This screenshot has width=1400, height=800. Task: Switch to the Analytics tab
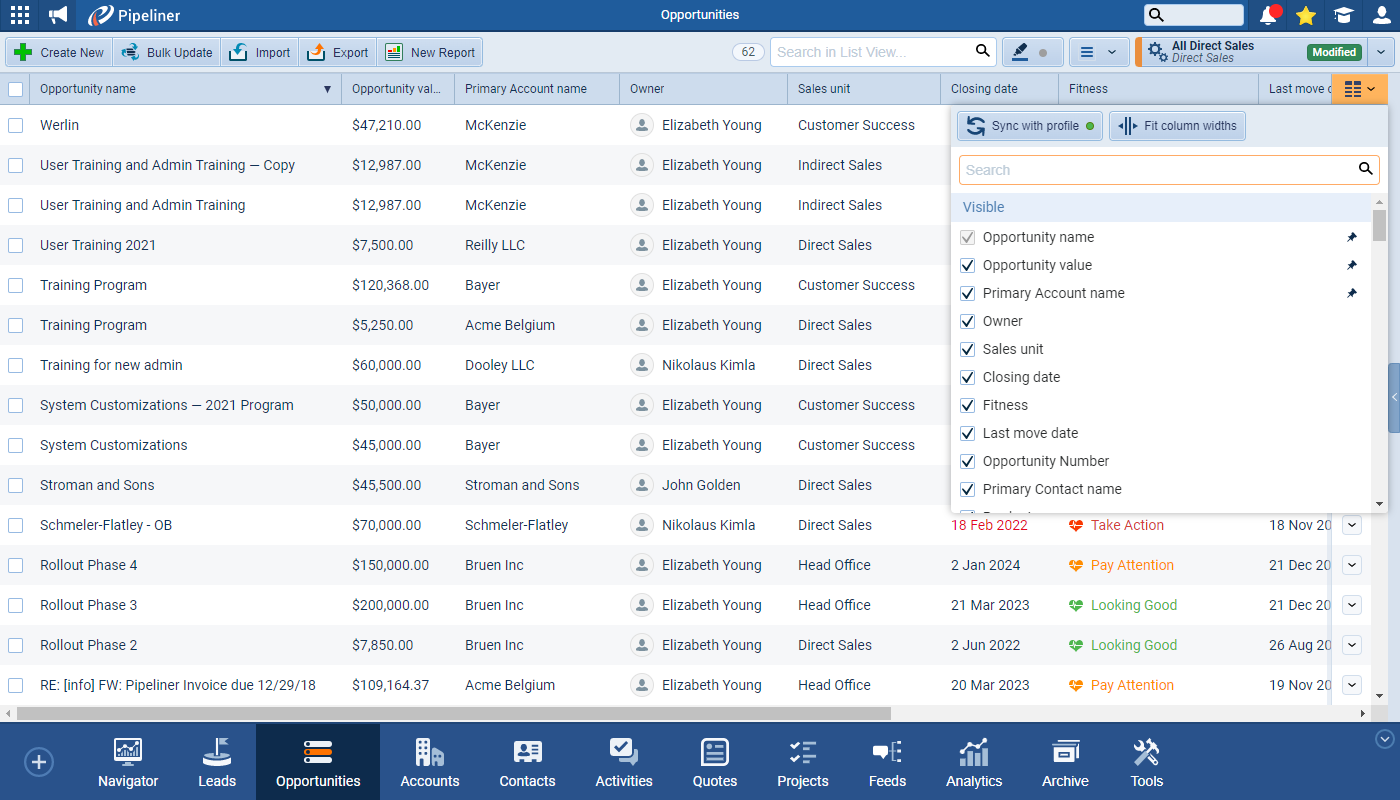click(x=974, y=763)
